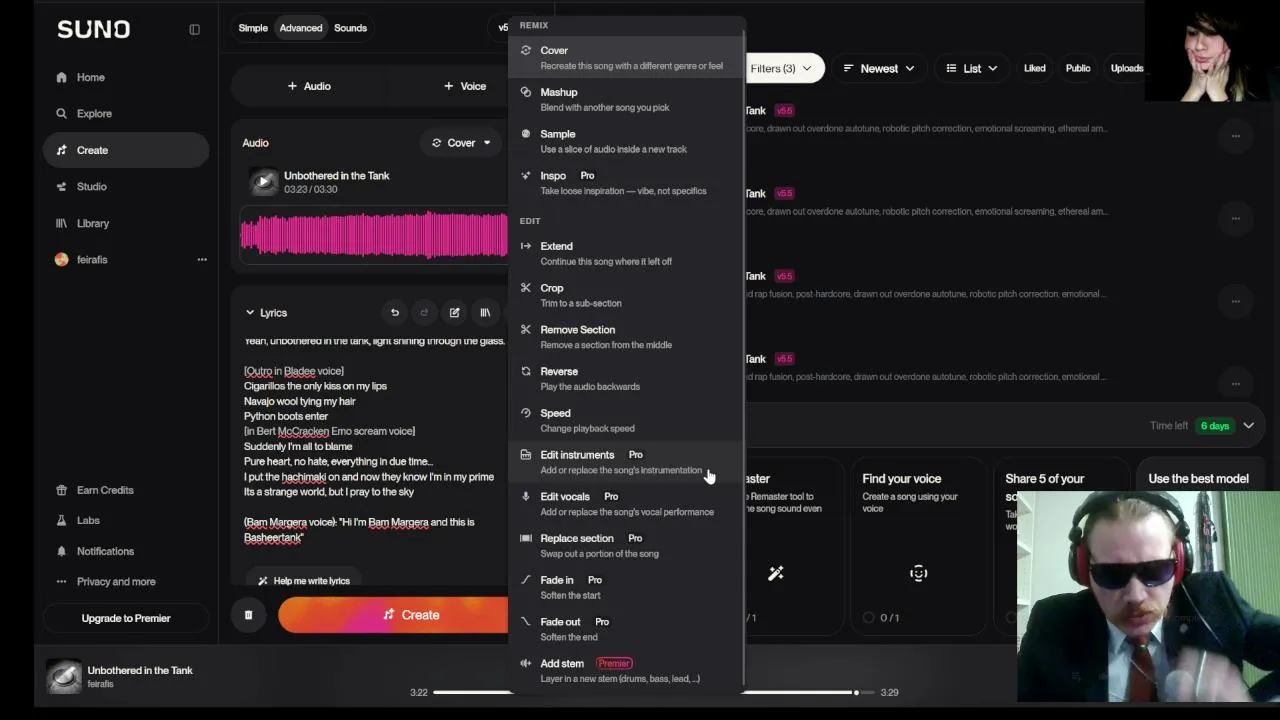Open the Find your voice card
1280x720 pixels.
[919, 545]
